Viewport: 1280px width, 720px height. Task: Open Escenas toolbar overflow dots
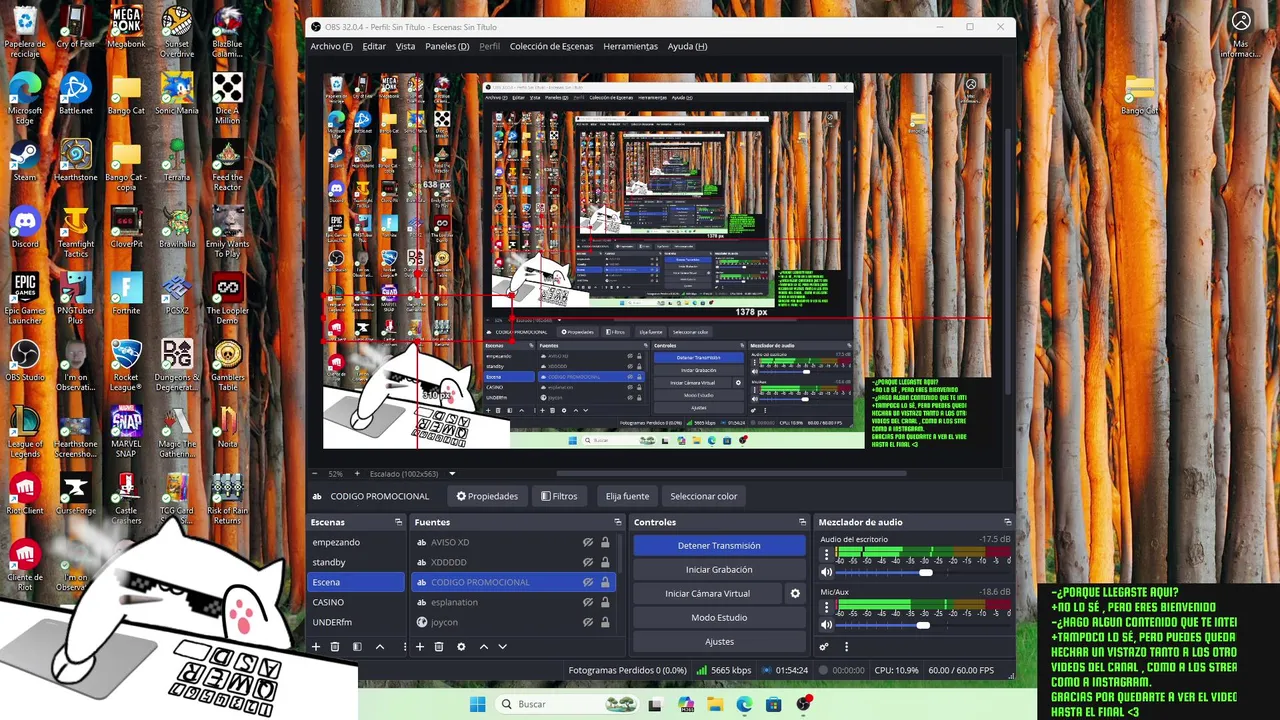click(405, 647)
